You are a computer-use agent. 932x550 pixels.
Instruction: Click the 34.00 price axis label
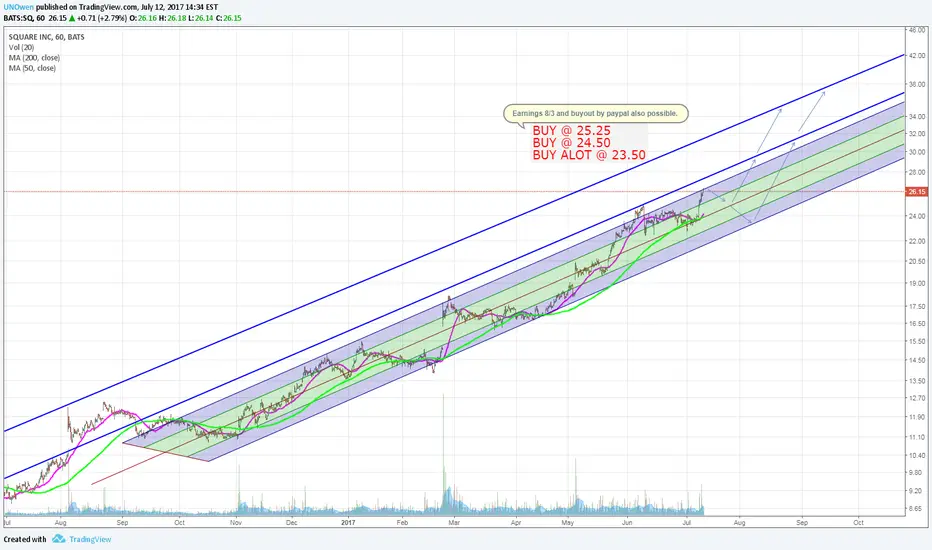[917, 117]
